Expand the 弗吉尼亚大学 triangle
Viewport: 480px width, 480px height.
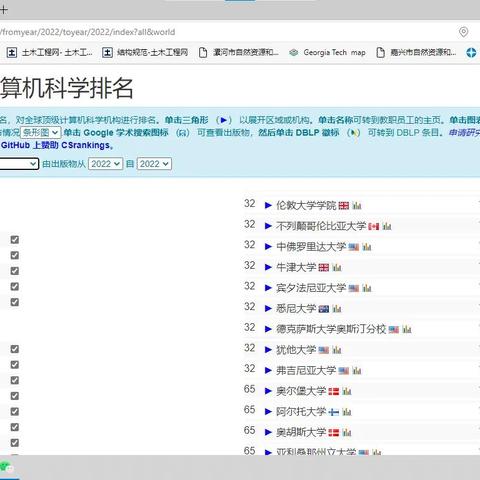pos(268,371)
